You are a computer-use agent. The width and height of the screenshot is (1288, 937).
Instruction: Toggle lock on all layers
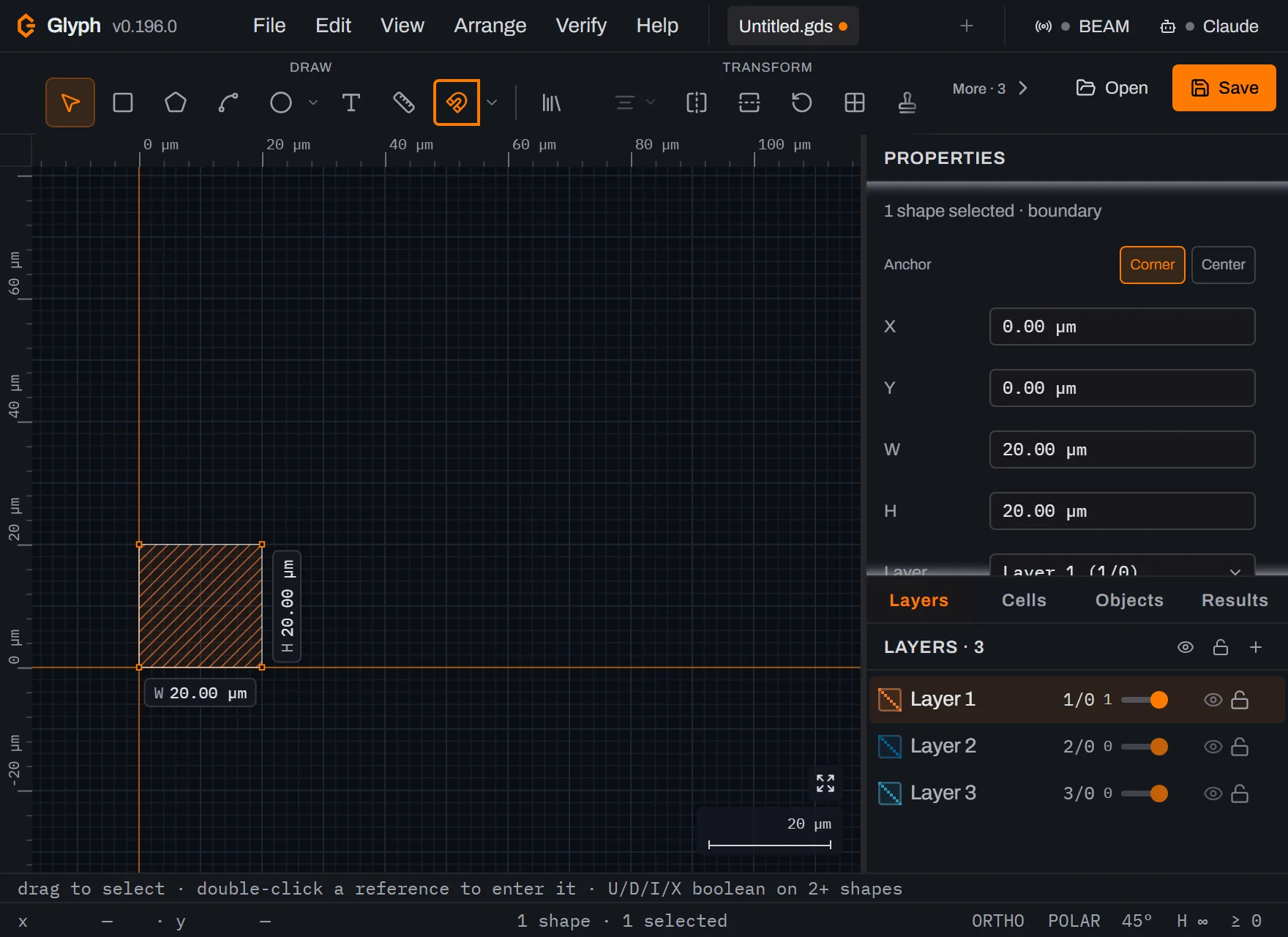pyautogui.click(x=1221, y=647)
